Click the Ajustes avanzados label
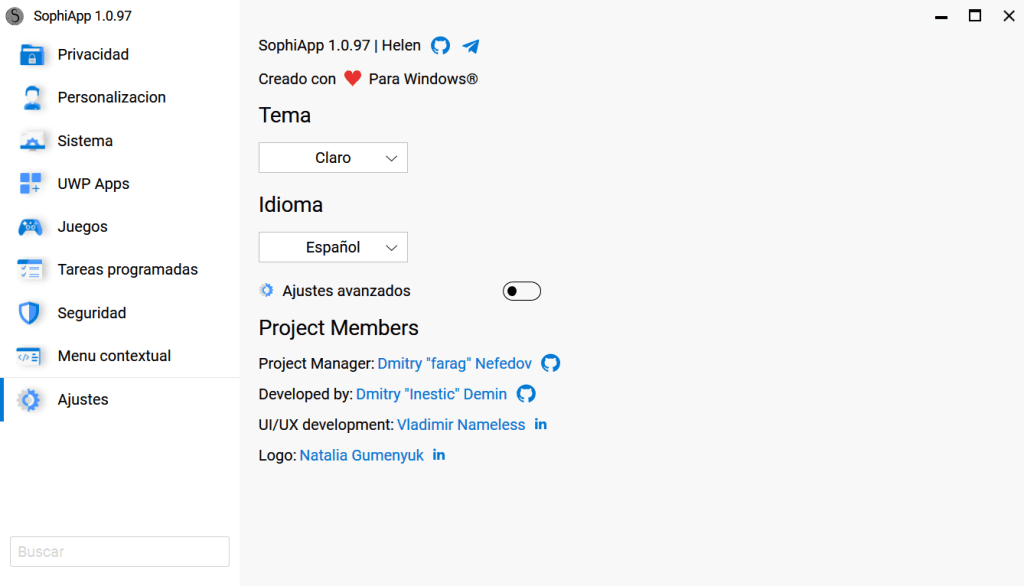This screenshot has width=1024, height=586. pyautogui.click(x=346, y=291)
